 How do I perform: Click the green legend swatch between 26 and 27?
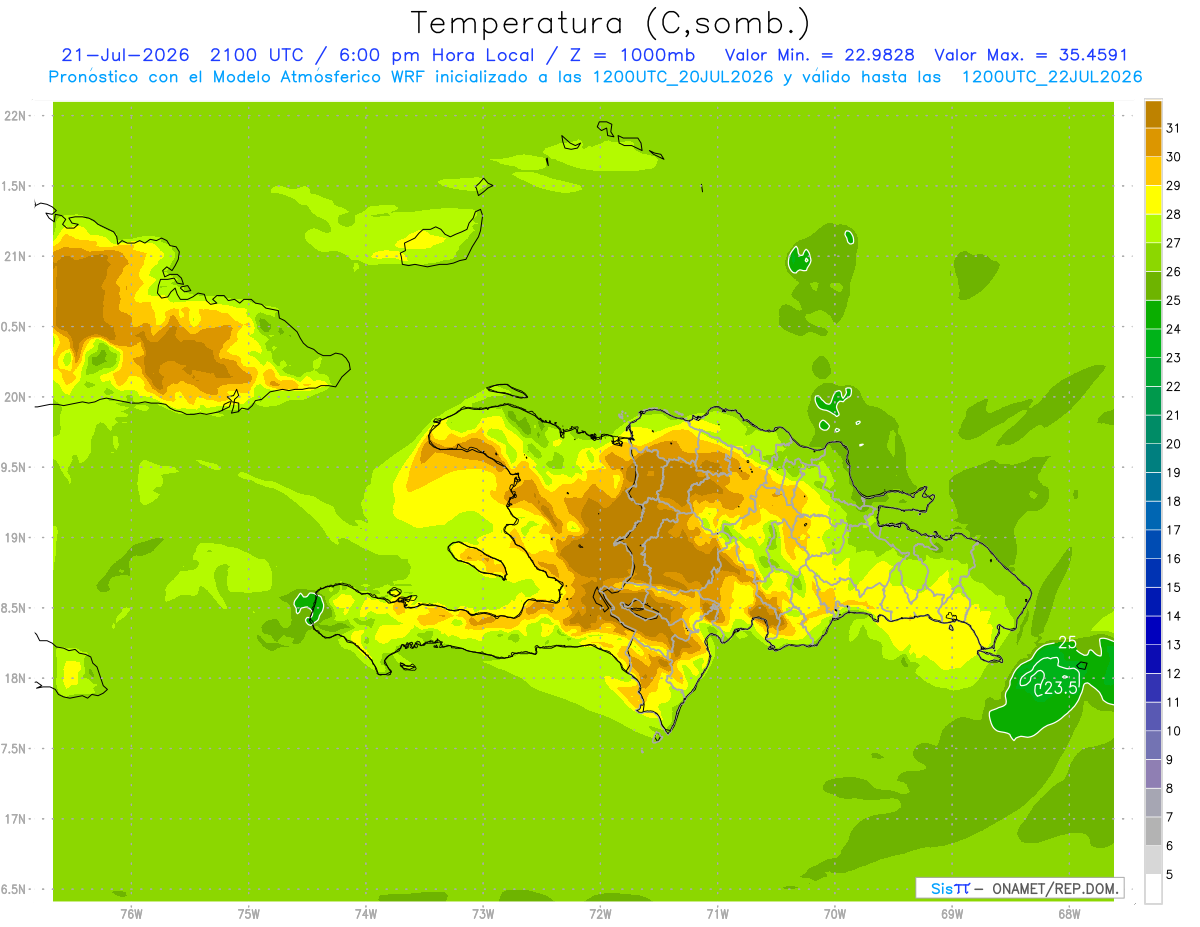(1153, 257)
